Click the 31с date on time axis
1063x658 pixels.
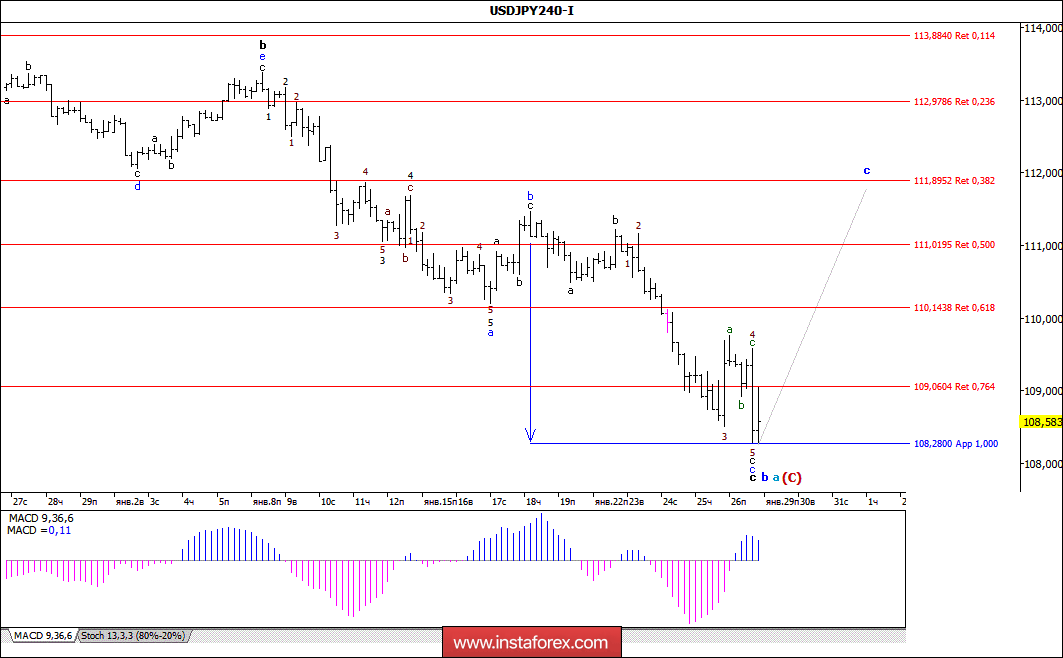[841, 501]
